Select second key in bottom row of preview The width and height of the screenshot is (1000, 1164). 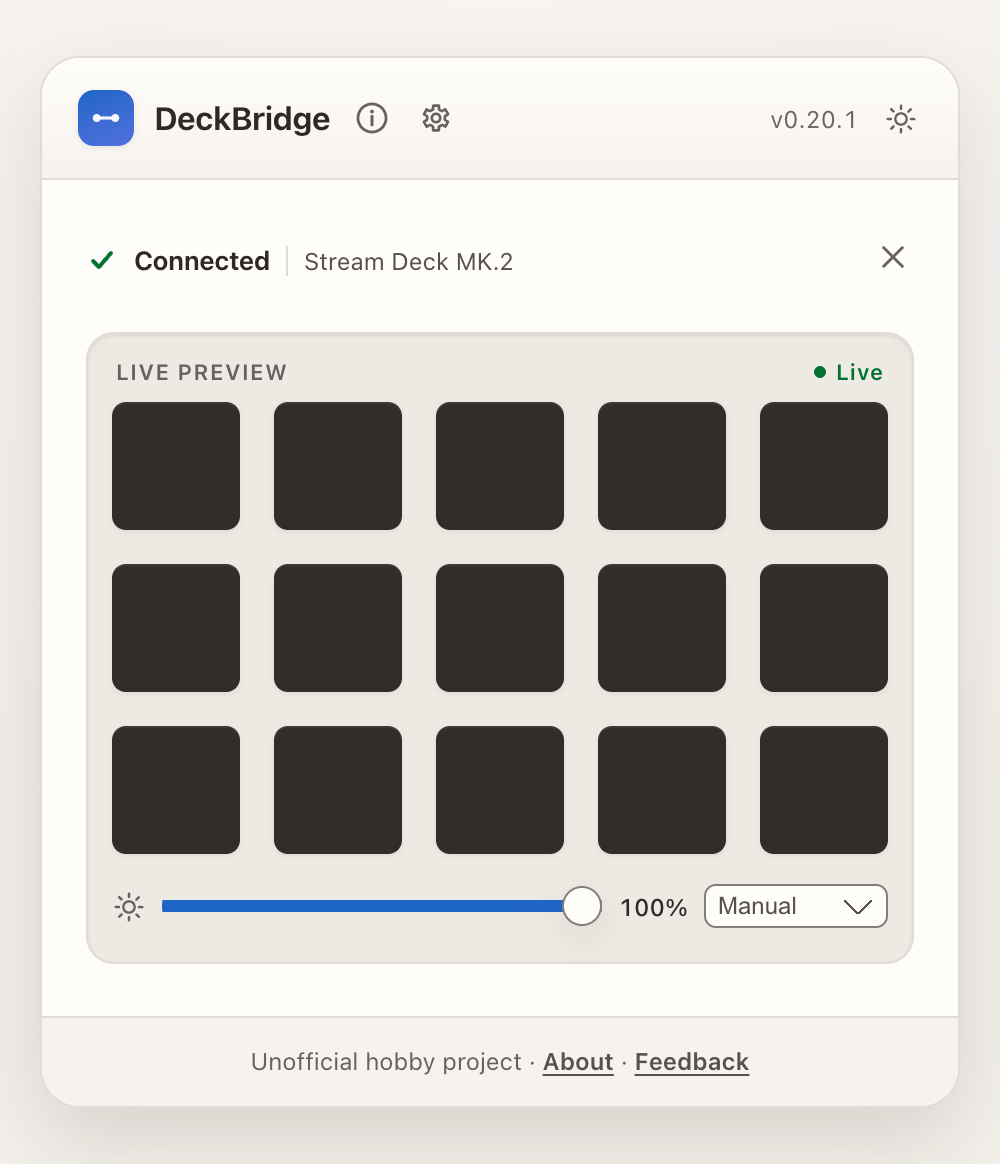pos(338,790)
